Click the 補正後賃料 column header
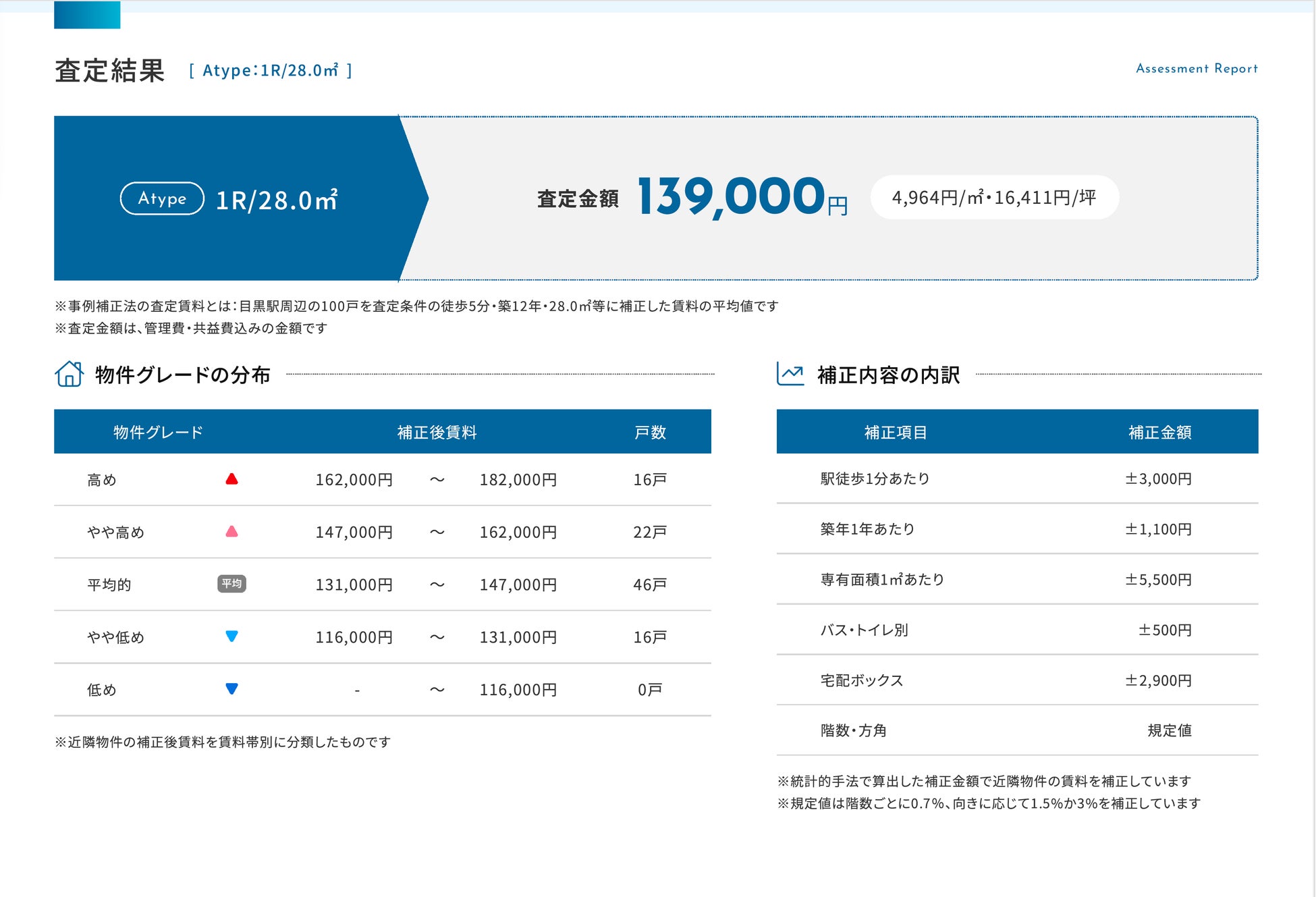Viewport: 1316px width, 897px height. click(437, 432)
